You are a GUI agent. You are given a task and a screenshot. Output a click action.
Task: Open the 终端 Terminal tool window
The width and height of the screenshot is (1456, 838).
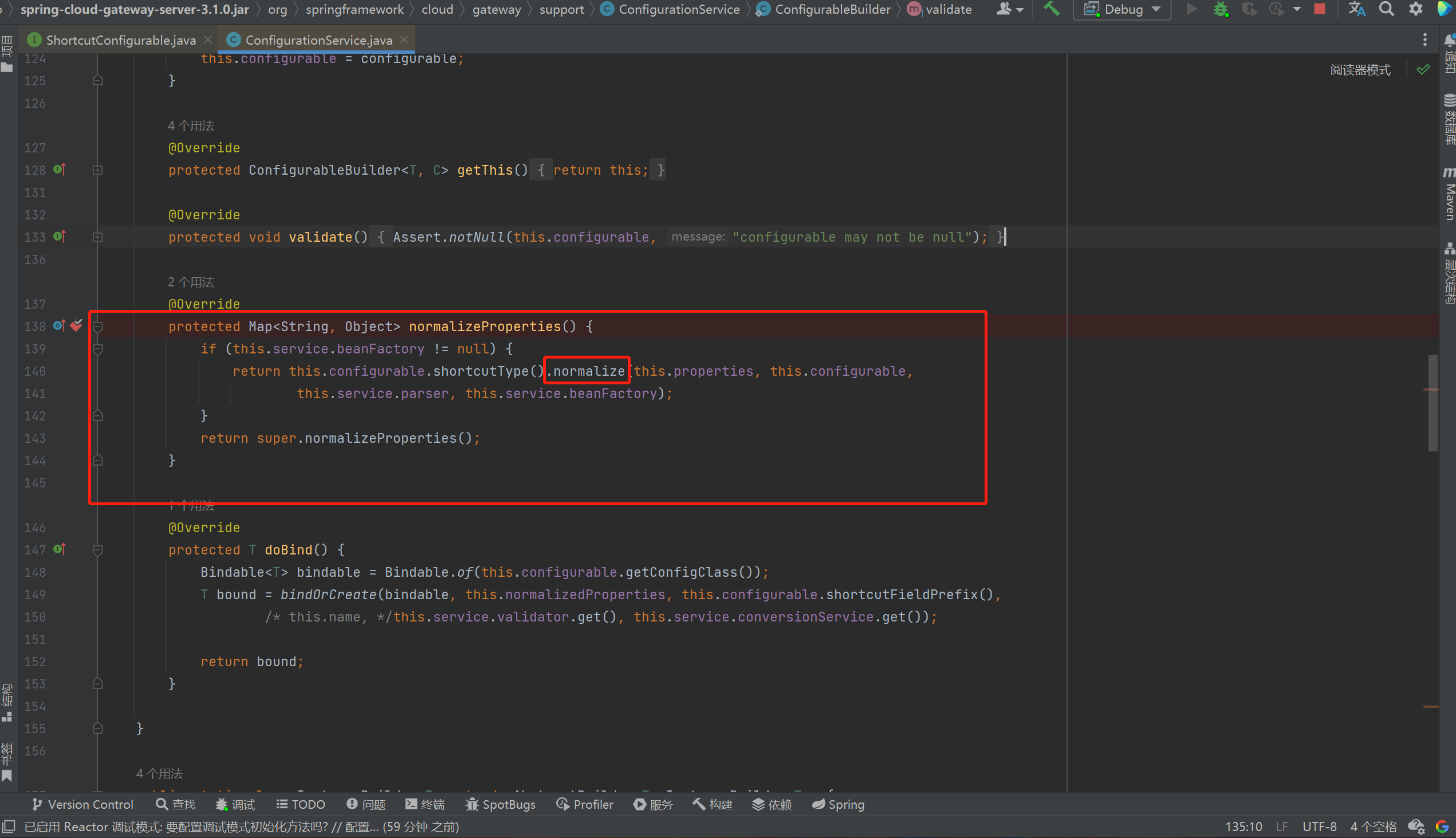(425, 804)
